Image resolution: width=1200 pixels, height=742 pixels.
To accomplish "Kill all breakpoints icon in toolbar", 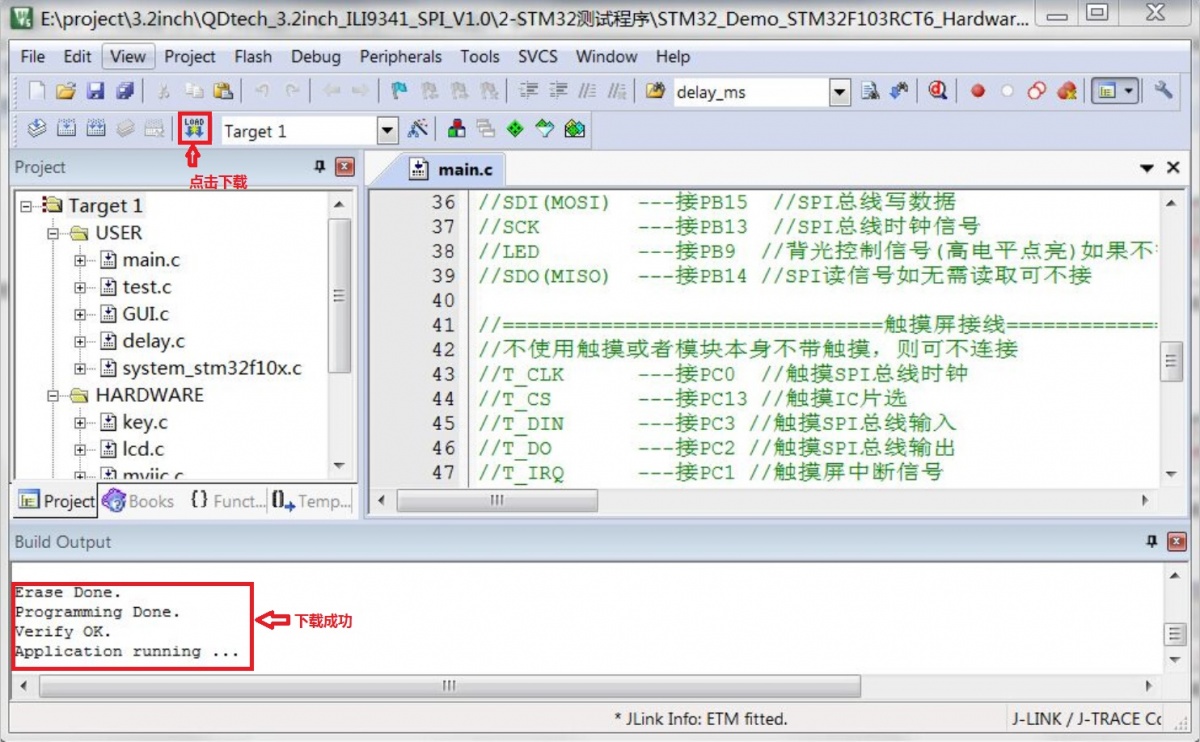I will click(1067, 92).
